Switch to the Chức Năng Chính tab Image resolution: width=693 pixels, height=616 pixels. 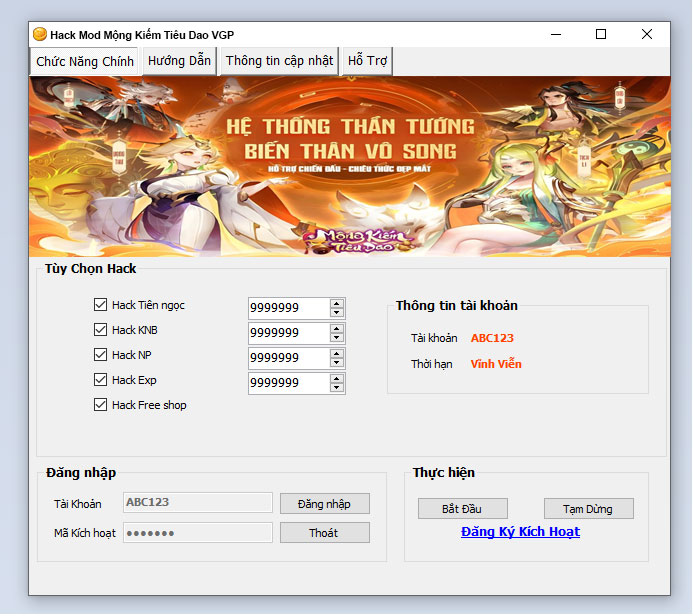pyautogui.click(x=85, y=61)
